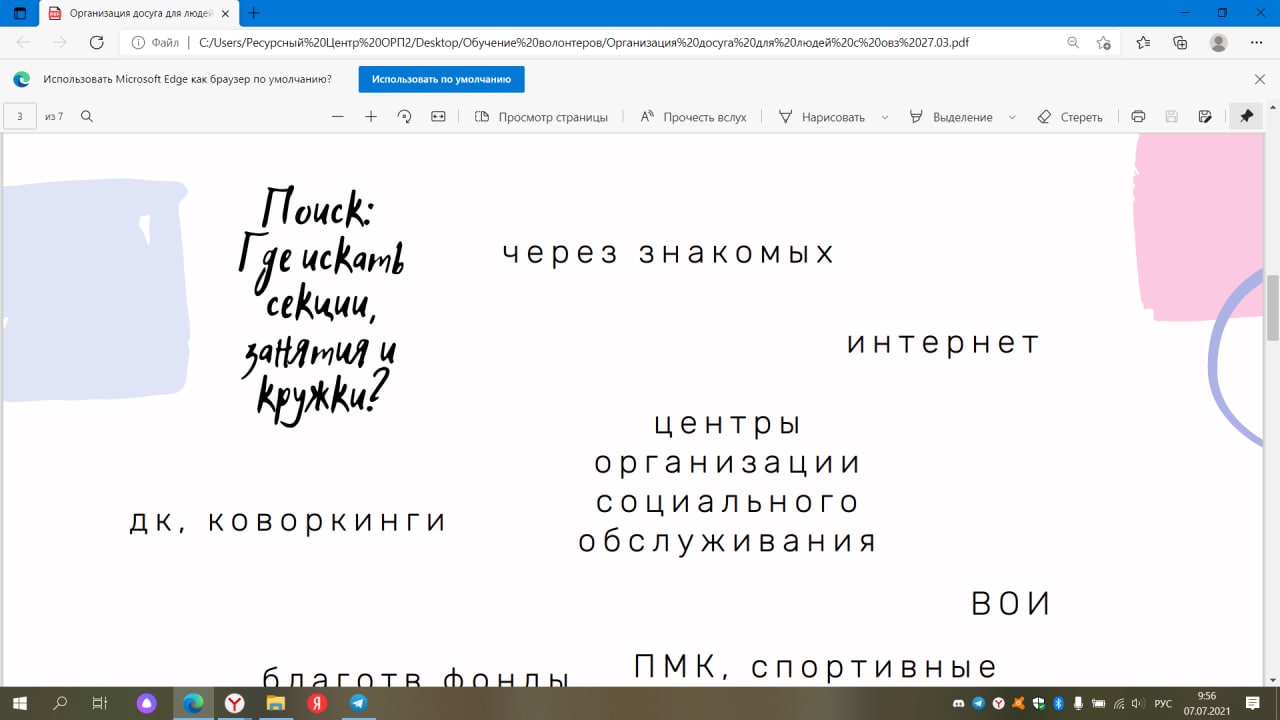Open the Favorites list
The image size is (1280, 720).
click(x=1143, y=42)
